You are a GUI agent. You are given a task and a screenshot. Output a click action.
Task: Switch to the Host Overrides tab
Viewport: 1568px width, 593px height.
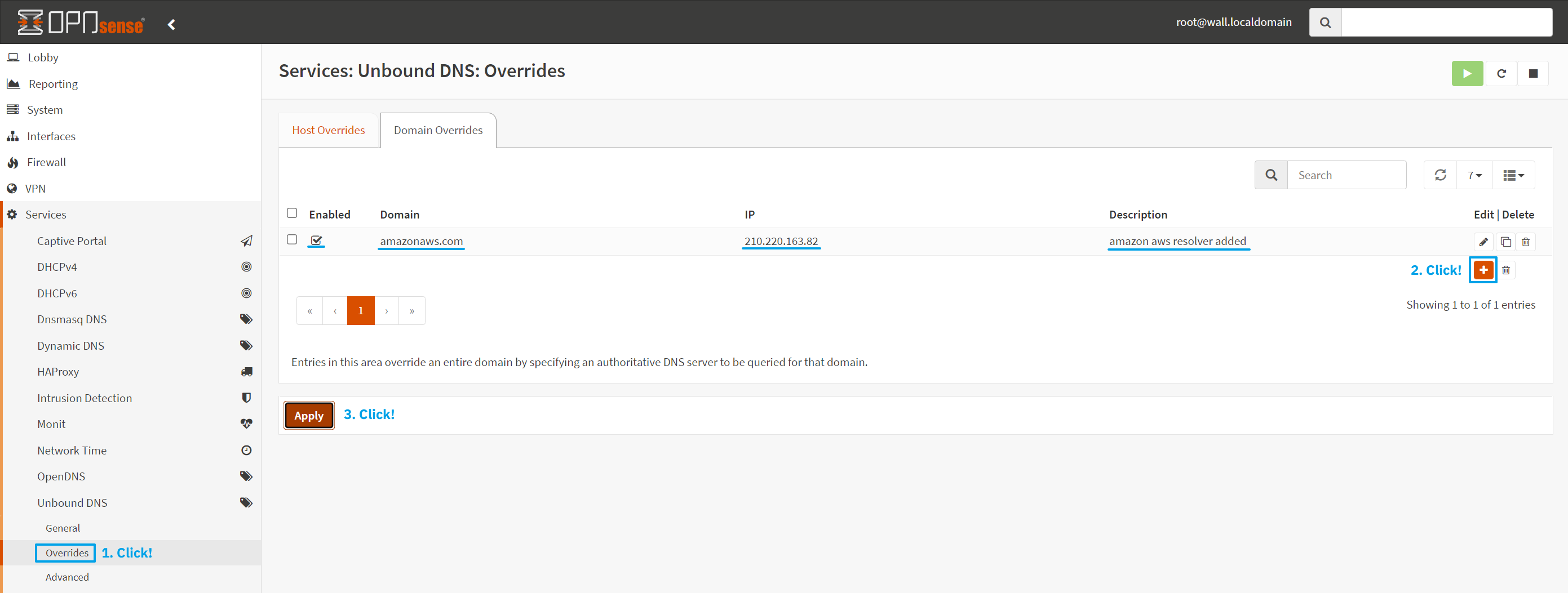(329, 130)
